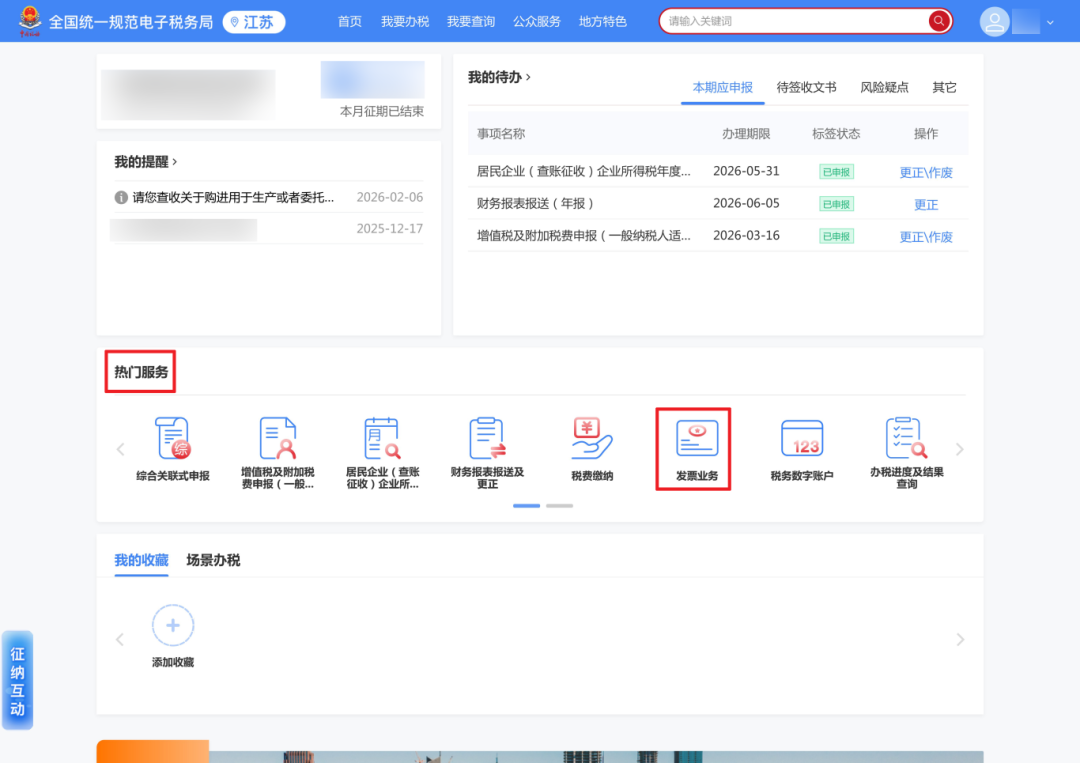Click left arrow in 我的收藏 carousel
This screenshot has height=763, width=1080.
120,640
